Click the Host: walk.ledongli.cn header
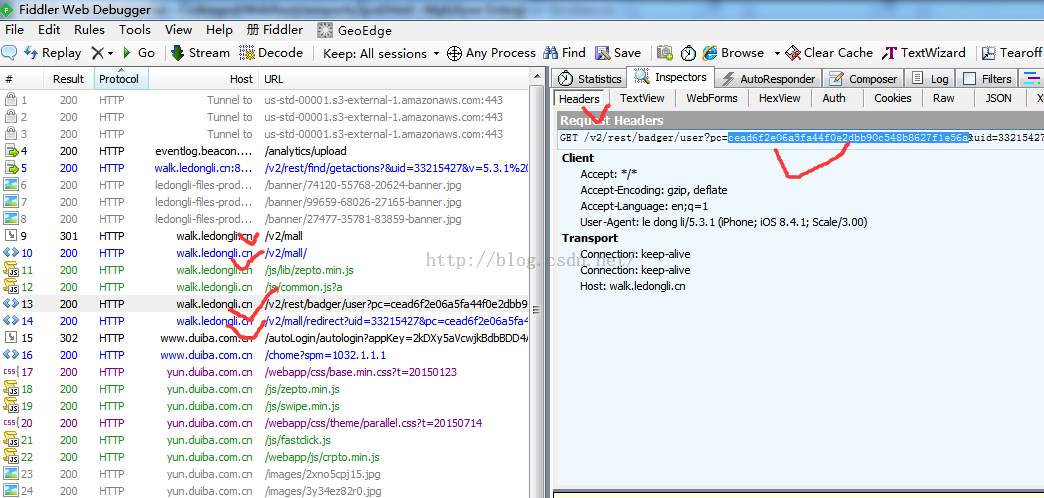Image resolution: width=1044 pixels, height=498 pixels. (x=633, y=286)
